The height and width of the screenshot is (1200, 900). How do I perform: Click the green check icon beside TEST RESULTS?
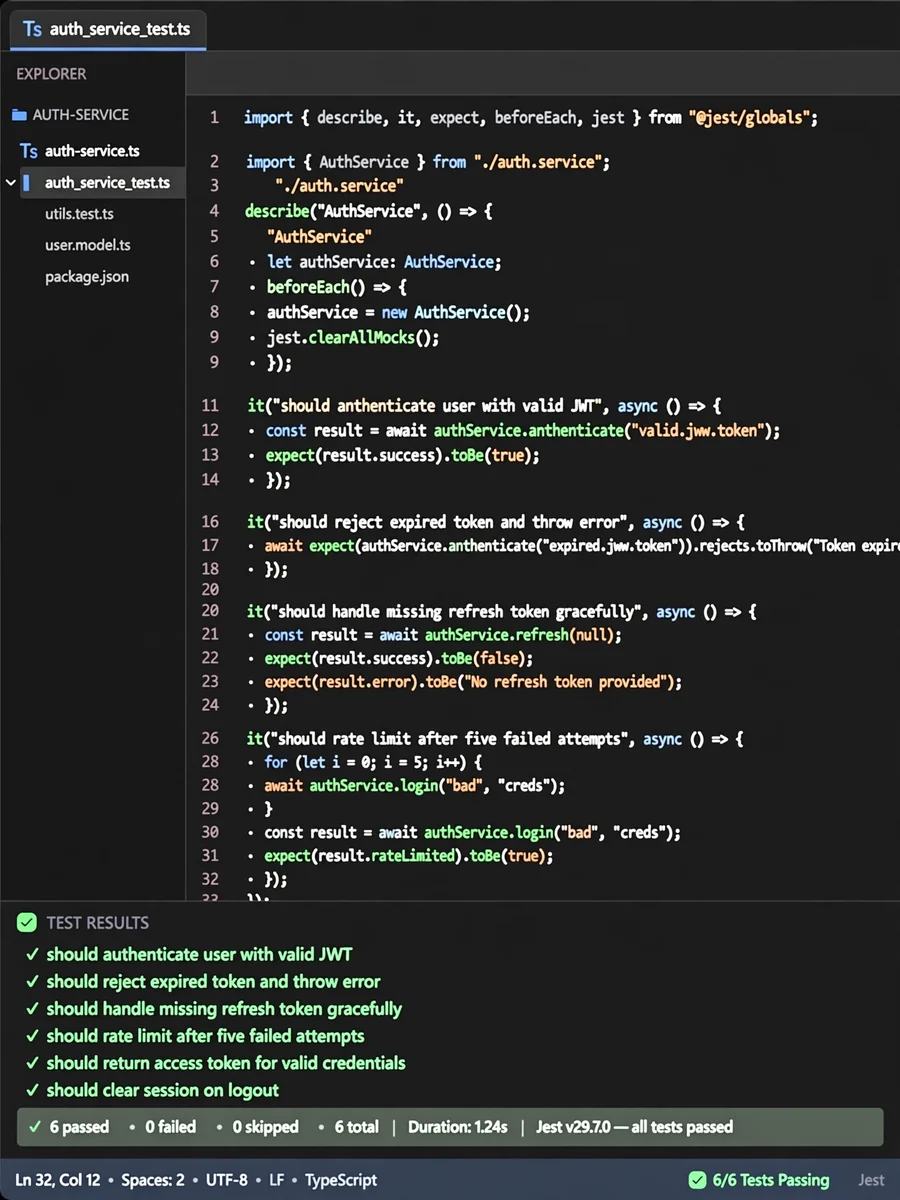point(27,923)
